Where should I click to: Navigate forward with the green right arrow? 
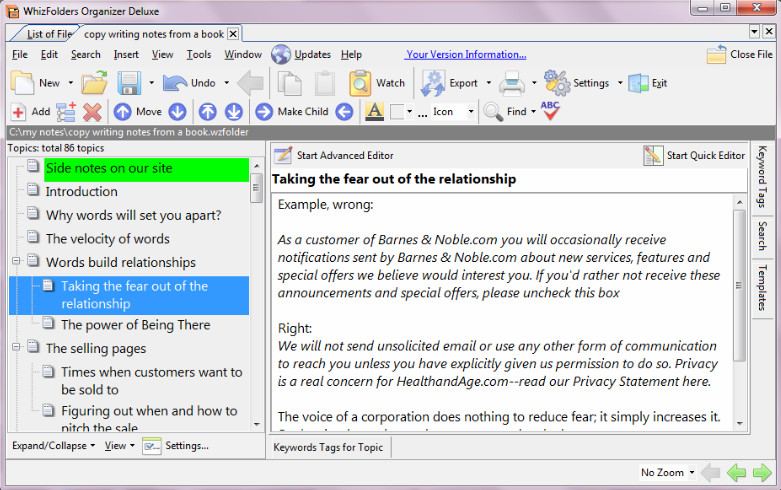tap(762, 472)
